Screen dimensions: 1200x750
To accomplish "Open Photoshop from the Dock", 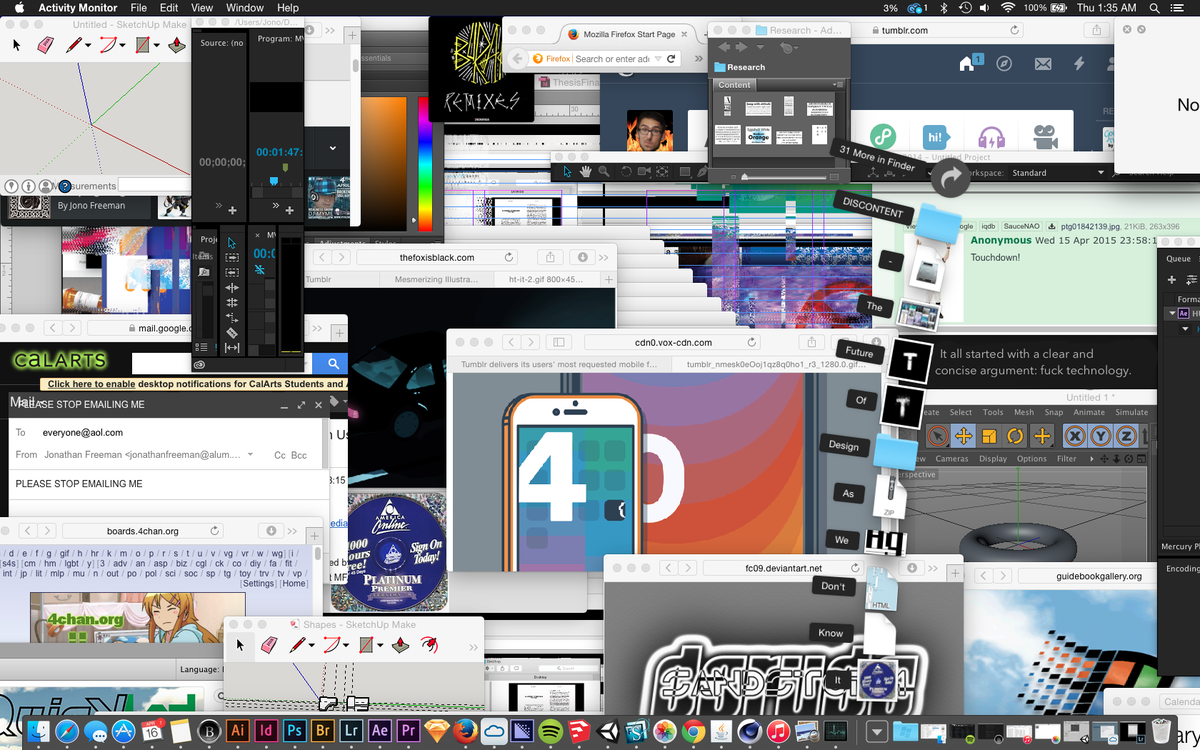I will [294, 731].
